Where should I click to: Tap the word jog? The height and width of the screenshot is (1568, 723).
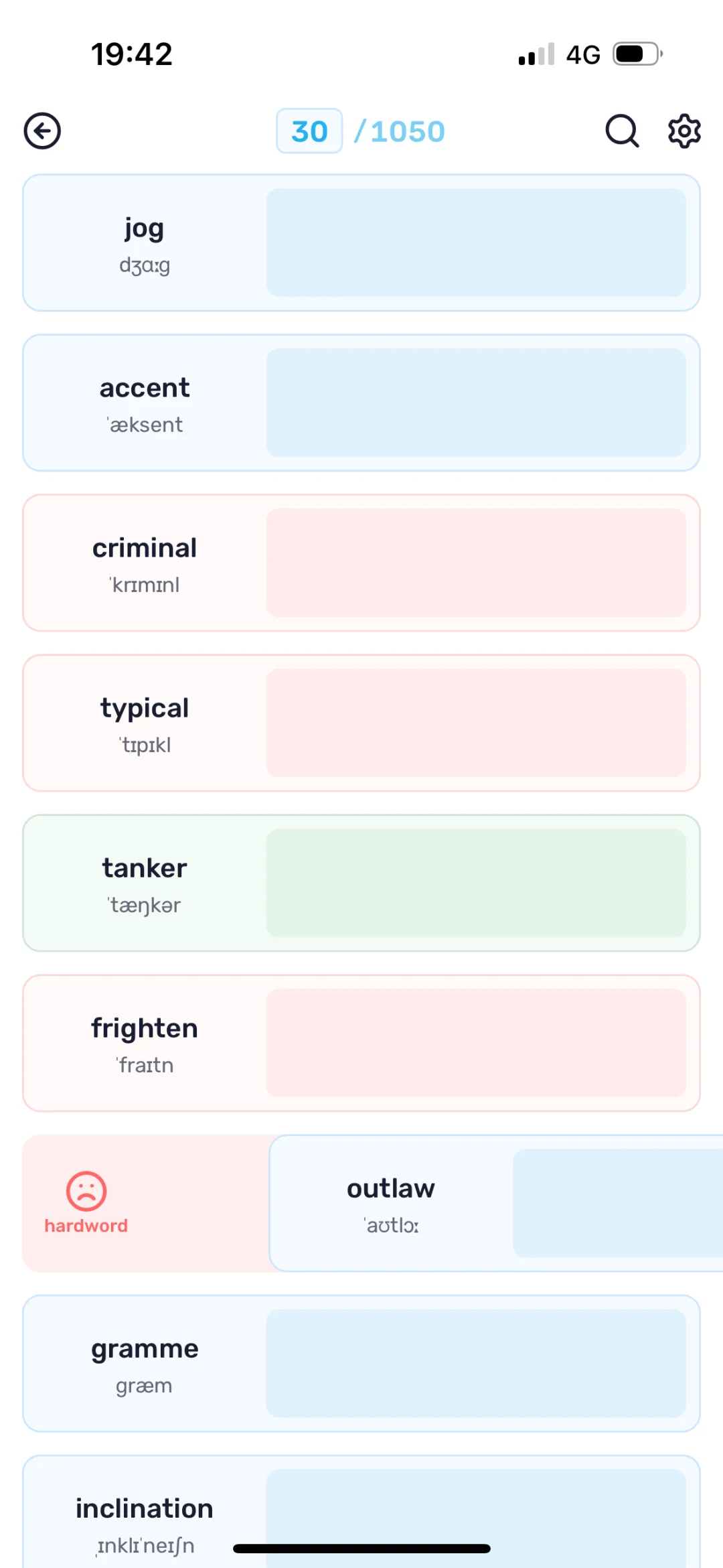point(145,229)
